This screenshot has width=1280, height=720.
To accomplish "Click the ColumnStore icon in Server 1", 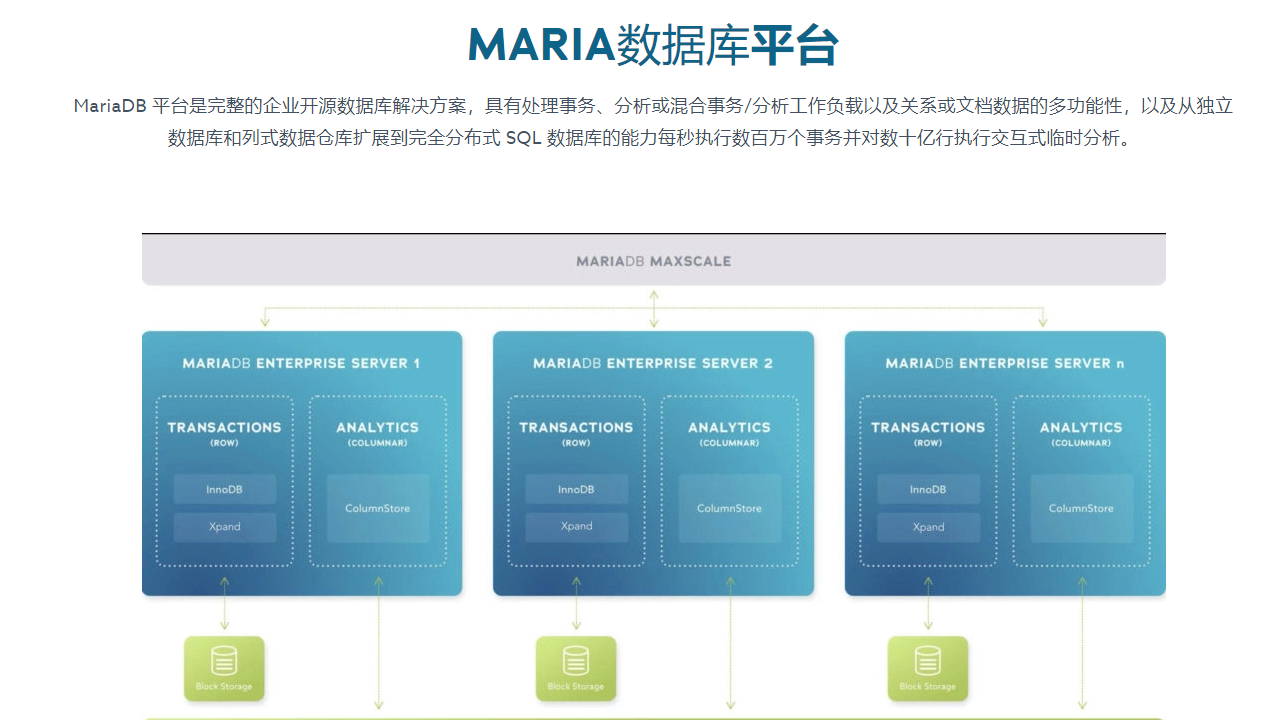I will tap(377, 508).
